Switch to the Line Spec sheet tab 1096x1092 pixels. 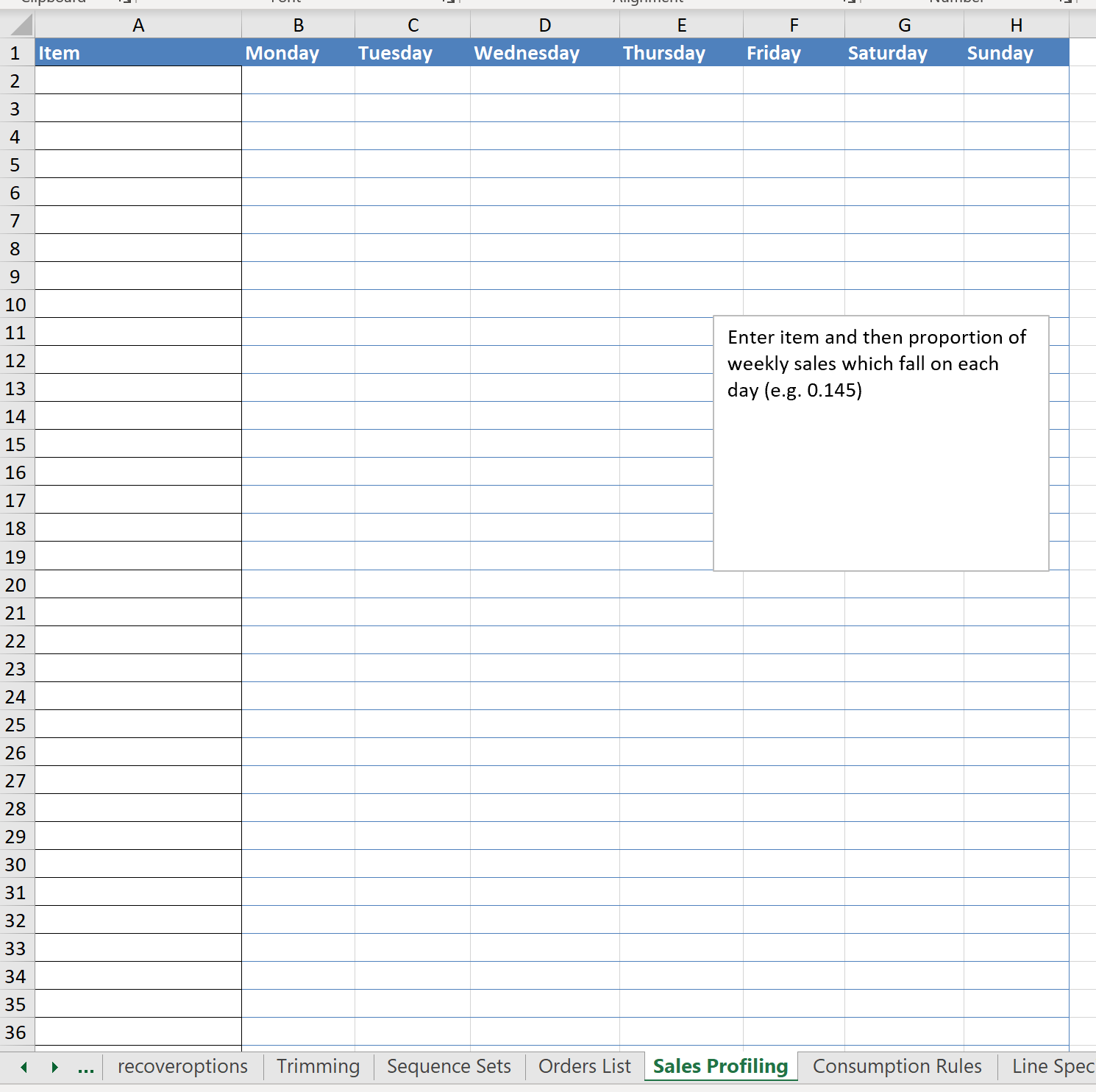click(x=1052, y=1066)
